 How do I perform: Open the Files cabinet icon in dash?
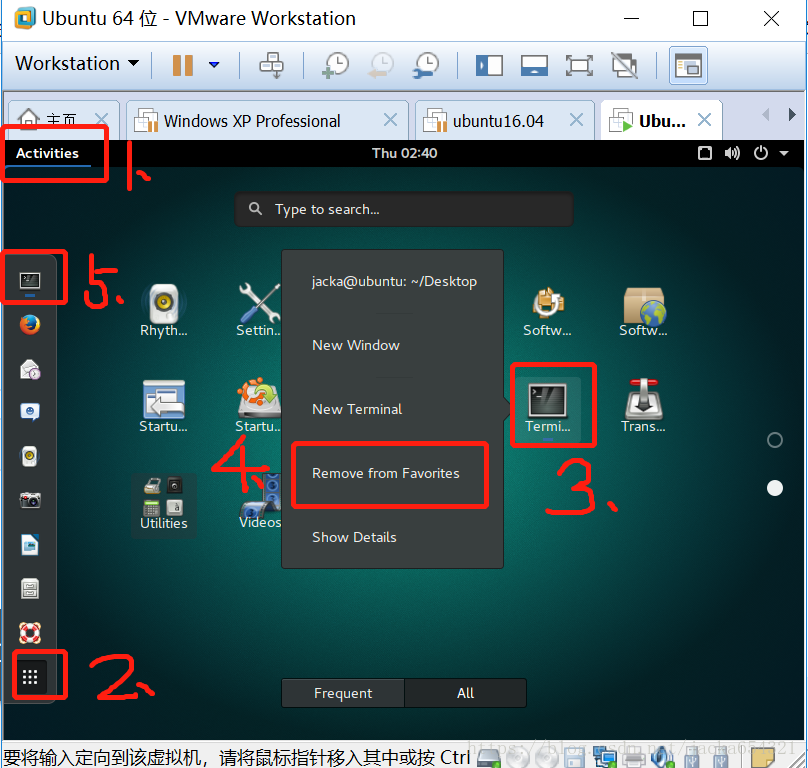point(30,589)
